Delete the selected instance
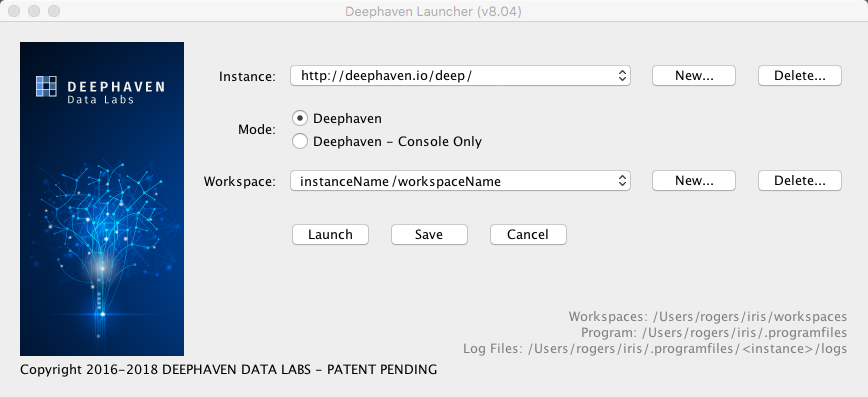Viewport: 868px width, 397px height. pos(799,76)
